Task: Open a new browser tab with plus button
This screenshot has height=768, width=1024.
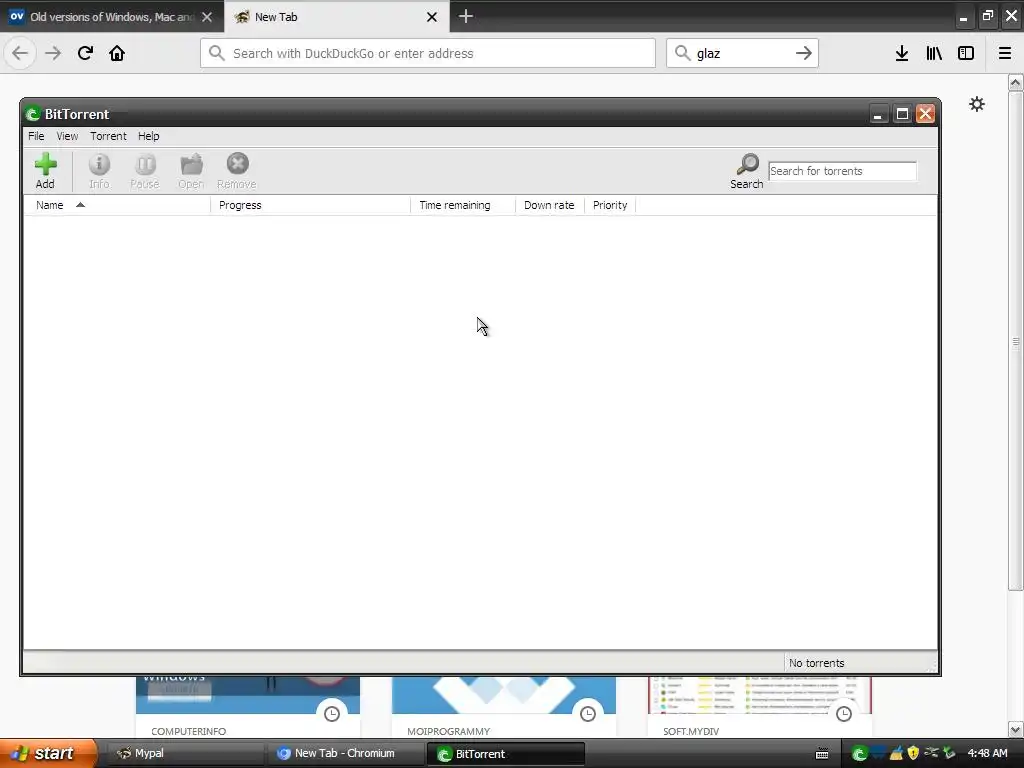Action: pos(466,16)
